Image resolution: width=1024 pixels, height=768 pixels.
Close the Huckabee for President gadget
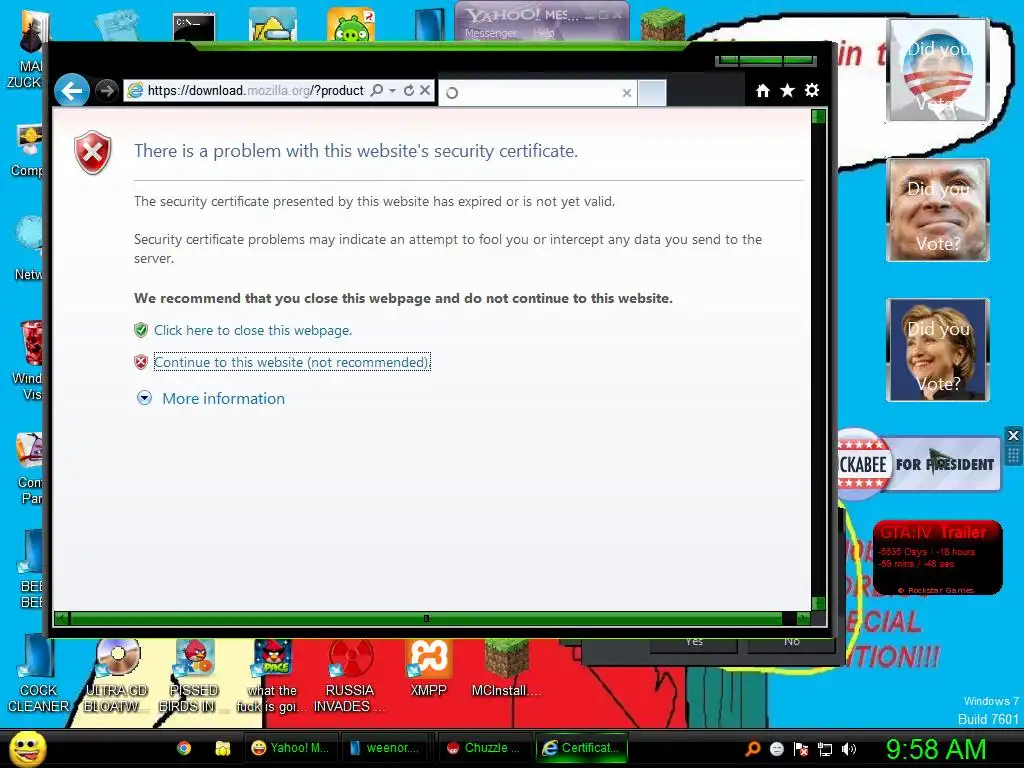click(x=1013, y=436)
